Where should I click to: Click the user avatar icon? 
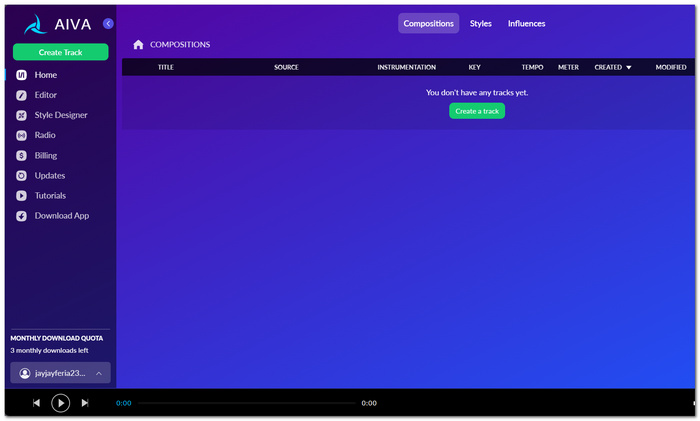pyautogui.click(x=25, y=373)
